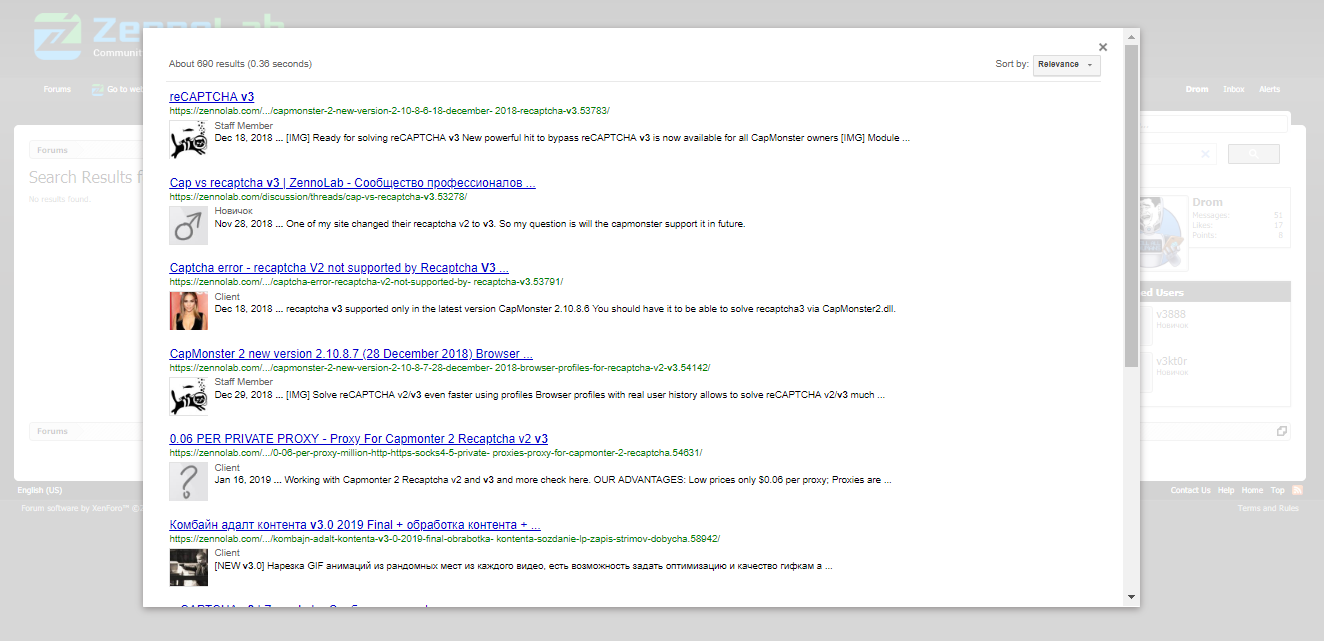The height and width of the screenshot is (641, 1324).
Task: Open the 'Cap vs recaptcha v3' result link
Action: [353, 183]
